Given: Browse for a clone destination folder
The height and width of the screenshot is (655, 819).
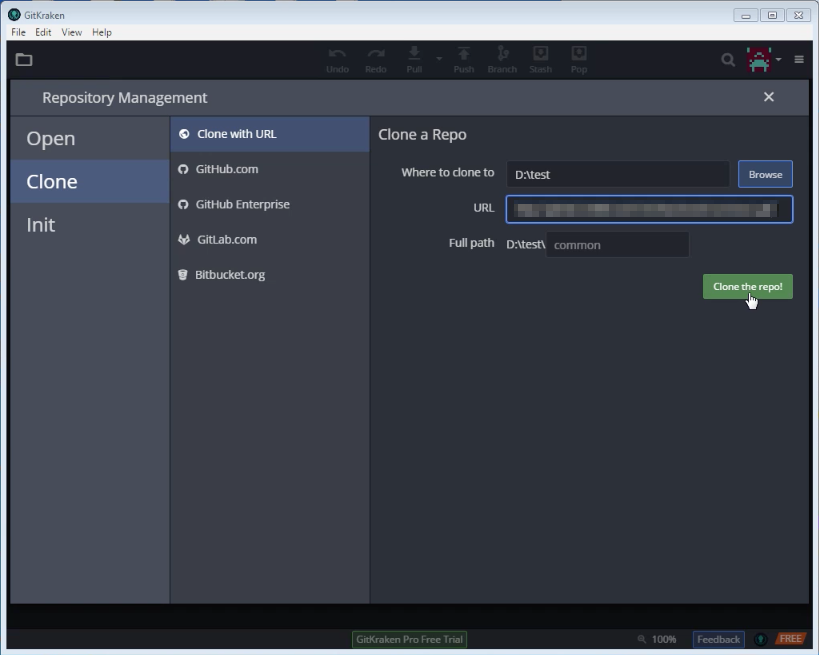Looking at the screenshot, I should [765, 174].
